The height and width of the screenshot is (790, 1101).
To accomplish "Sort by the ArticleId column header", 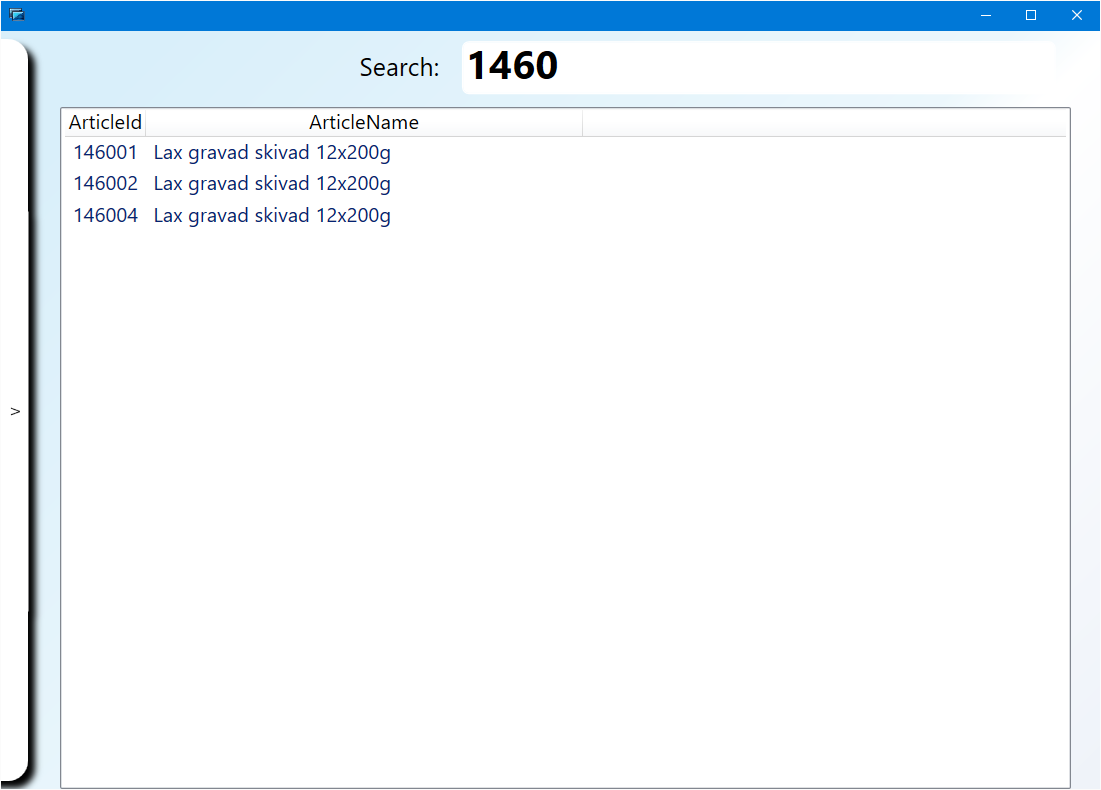I will tap(104, 123).
